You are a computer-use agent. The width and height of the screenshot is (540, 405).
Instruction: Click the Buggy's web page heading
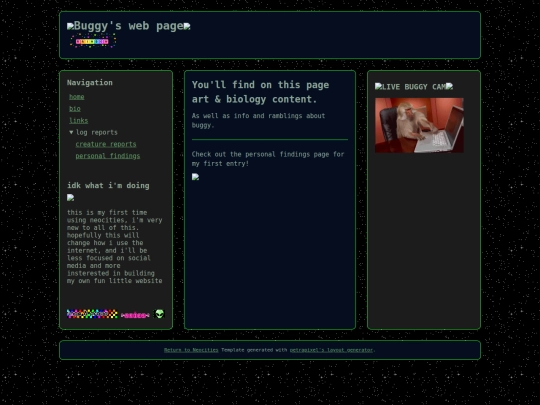click(x=128, y=26)
